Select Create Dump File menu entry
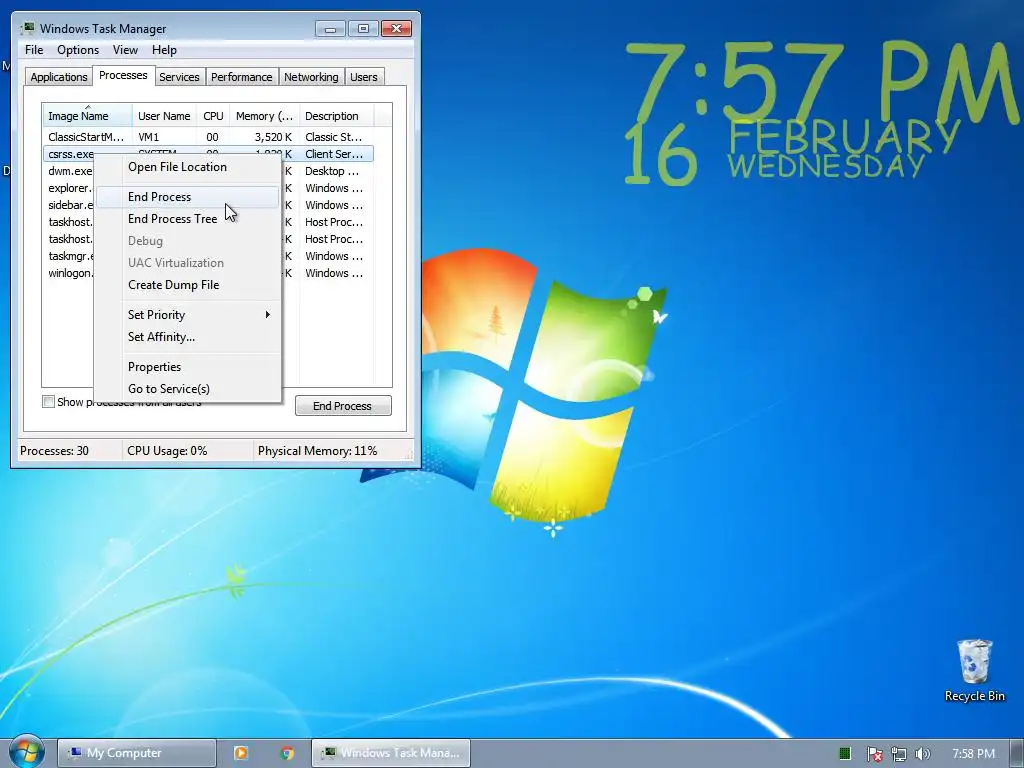Viewport: 1024px width, 768px height. [x=187, y=285]
